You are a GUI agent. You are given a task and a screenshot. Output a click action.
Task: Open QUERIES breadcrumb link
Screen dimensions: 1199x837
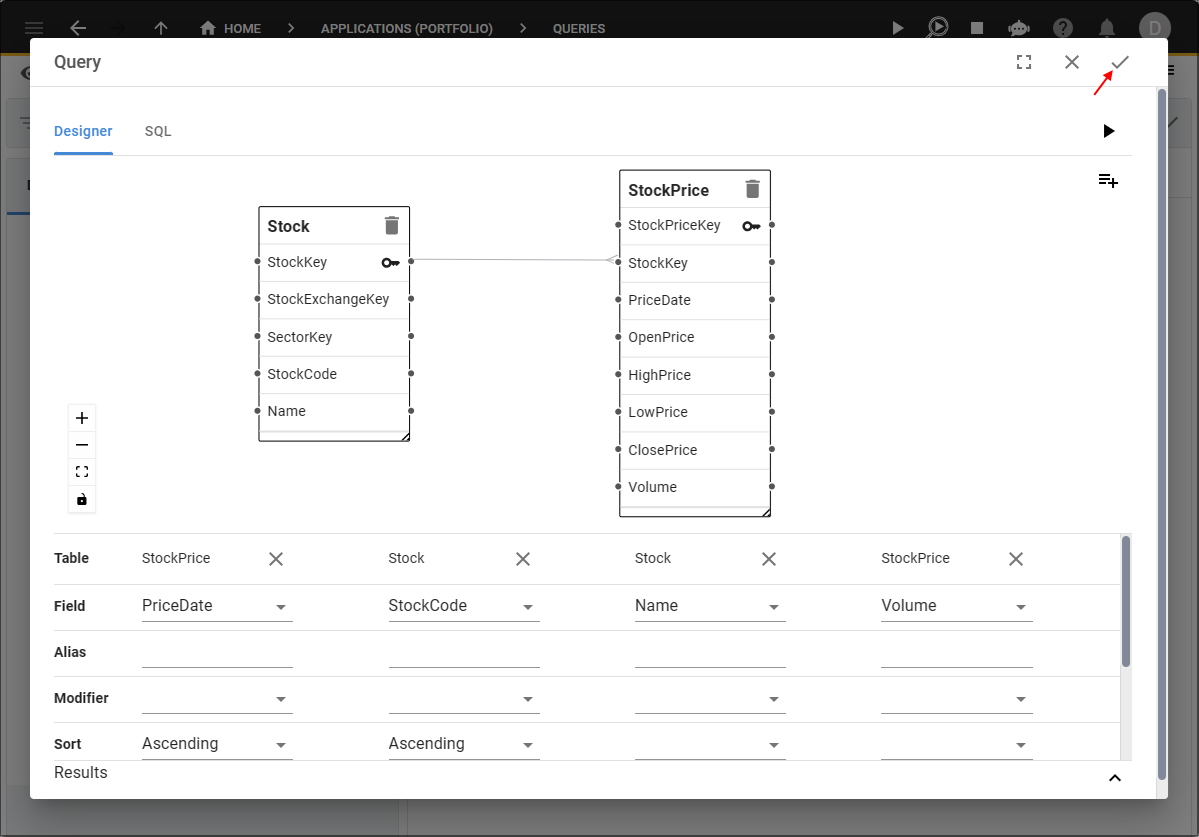click(x=579, y=28)
